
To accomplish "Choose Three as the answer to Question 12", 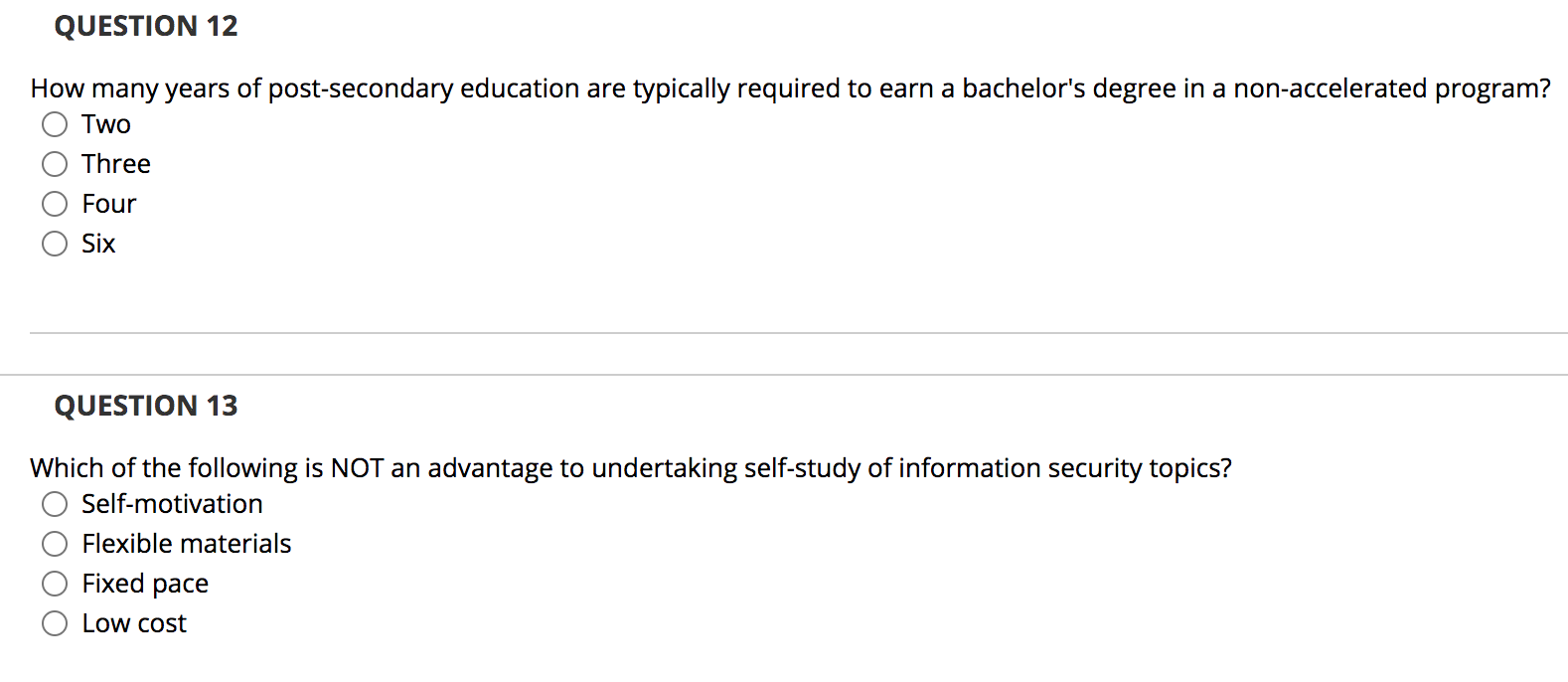I will [55, 164].
